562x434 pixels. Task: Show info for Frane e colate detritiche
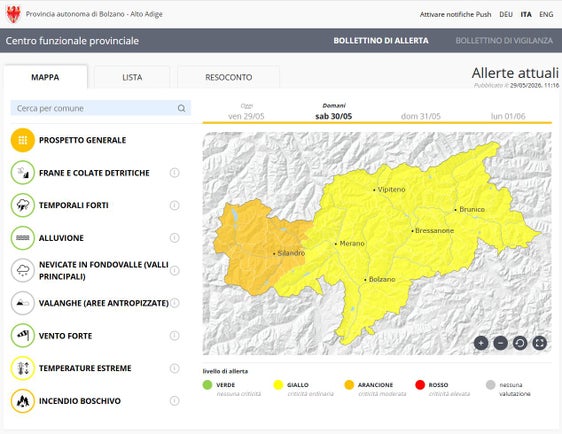point(175,173)
